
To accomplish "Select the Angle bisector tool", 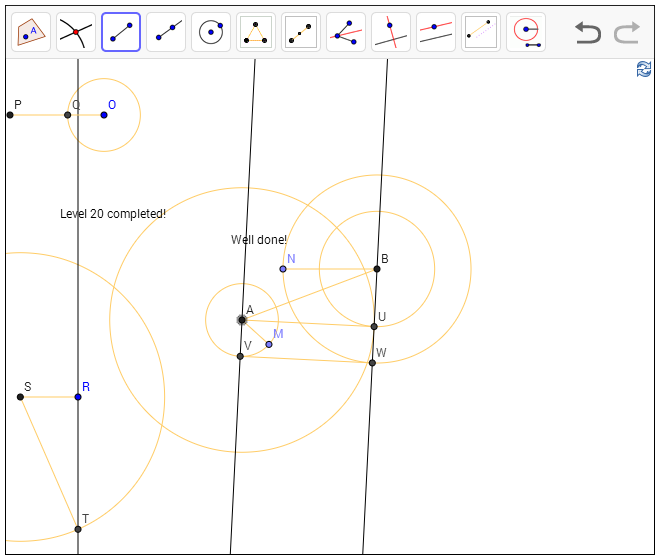I will pos(346,32).
